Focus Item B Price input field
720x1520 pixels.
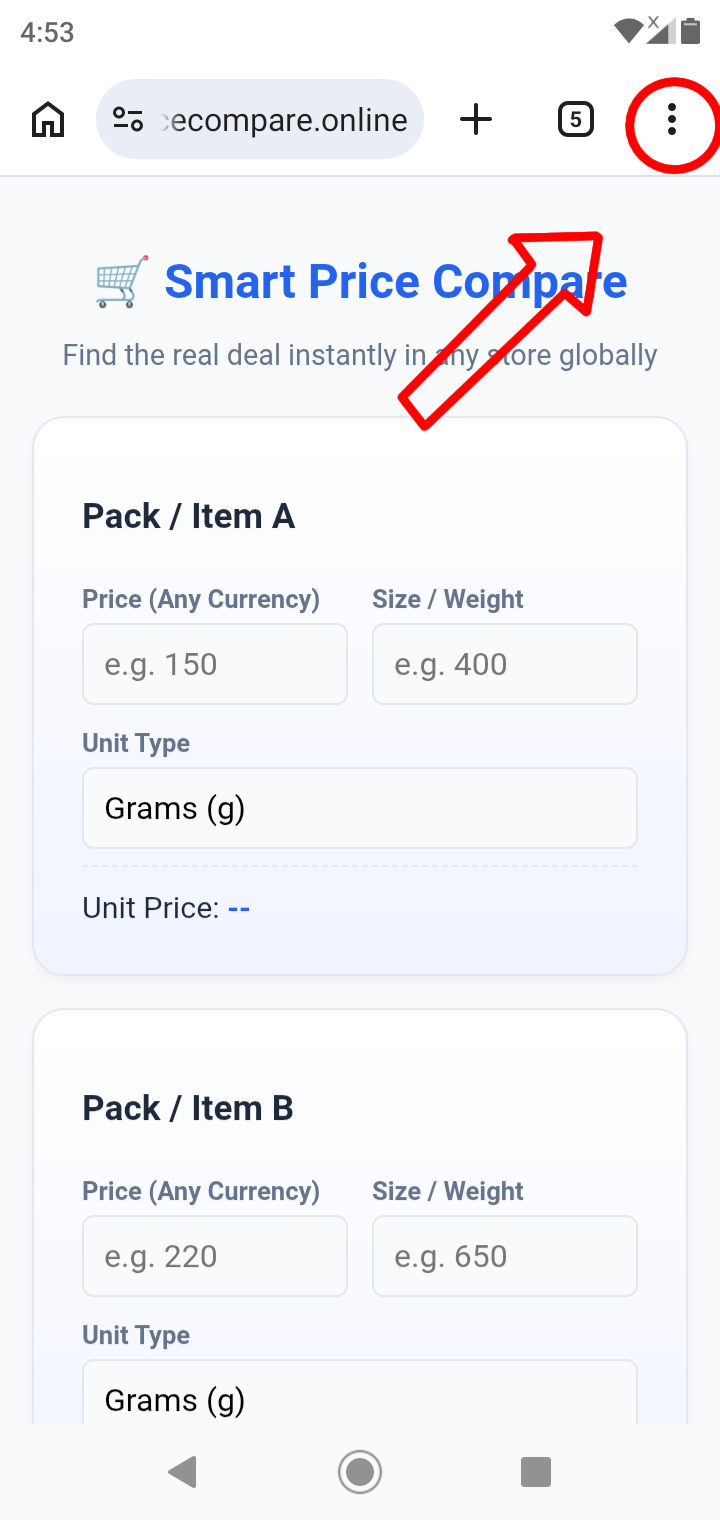[215, 1256]
